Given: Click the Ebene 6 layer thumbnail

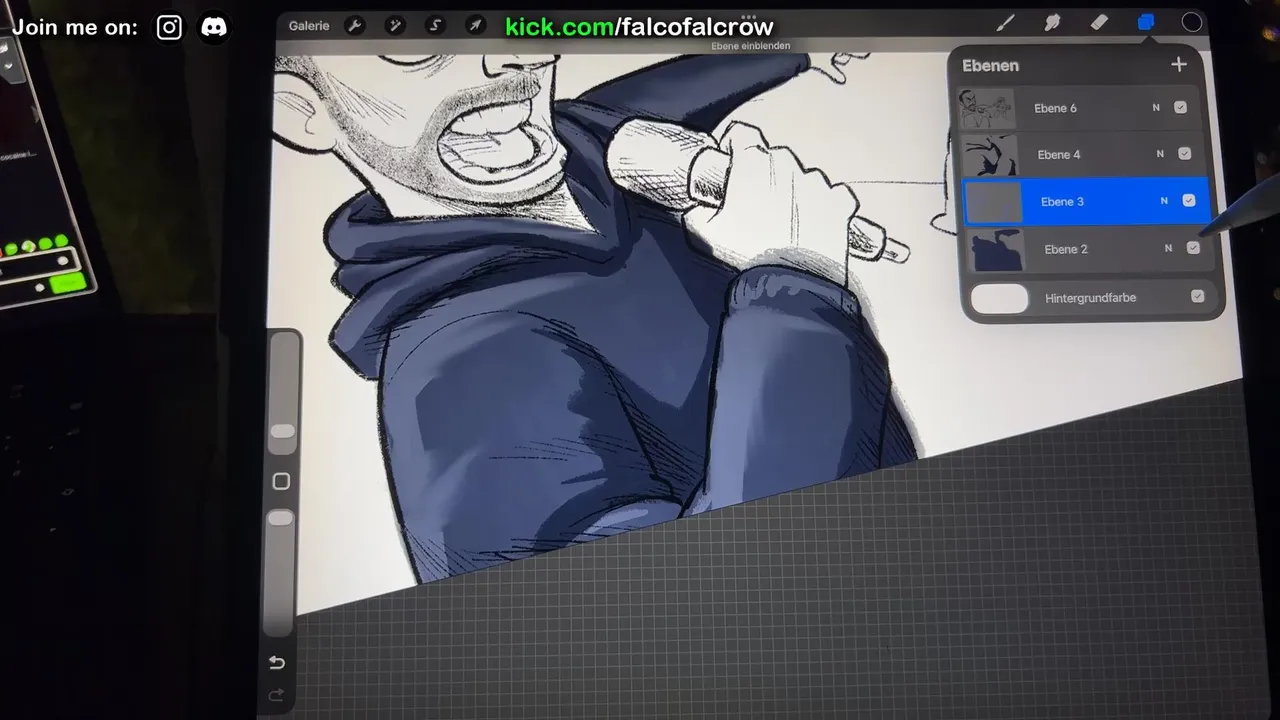Looking at the screenshot, I should pyautogui.click(x=986, y=109).
